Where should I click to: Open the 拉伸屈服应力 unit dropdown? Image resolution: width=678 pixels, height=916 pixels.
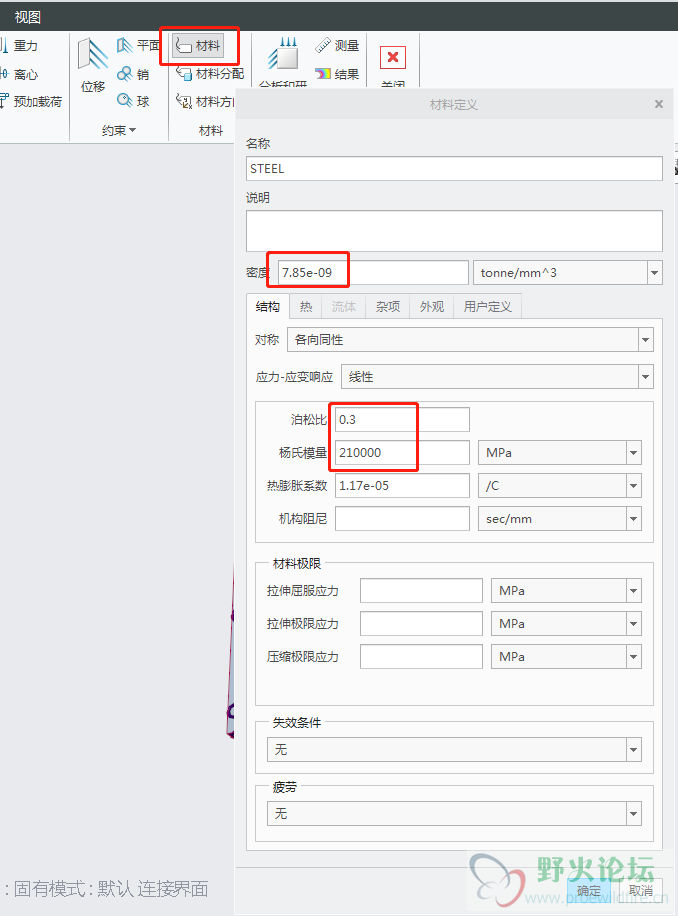click(566, 591)
